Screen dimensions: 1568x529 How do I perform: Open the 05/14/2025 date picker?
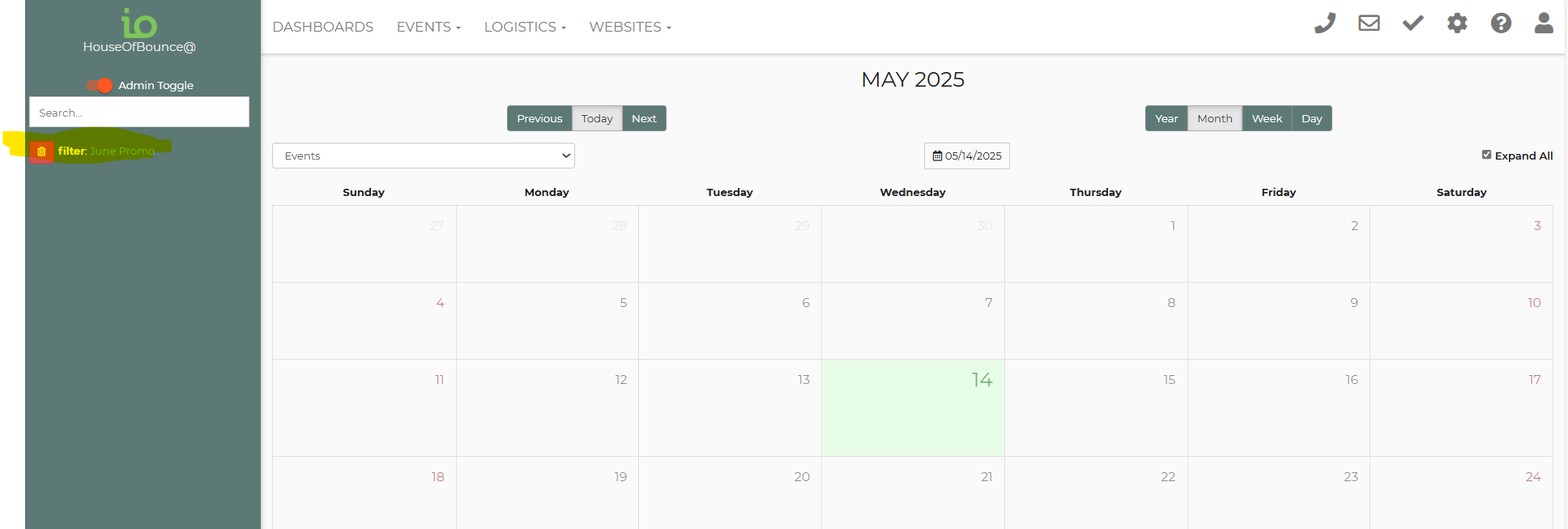(x=967, y=156)
